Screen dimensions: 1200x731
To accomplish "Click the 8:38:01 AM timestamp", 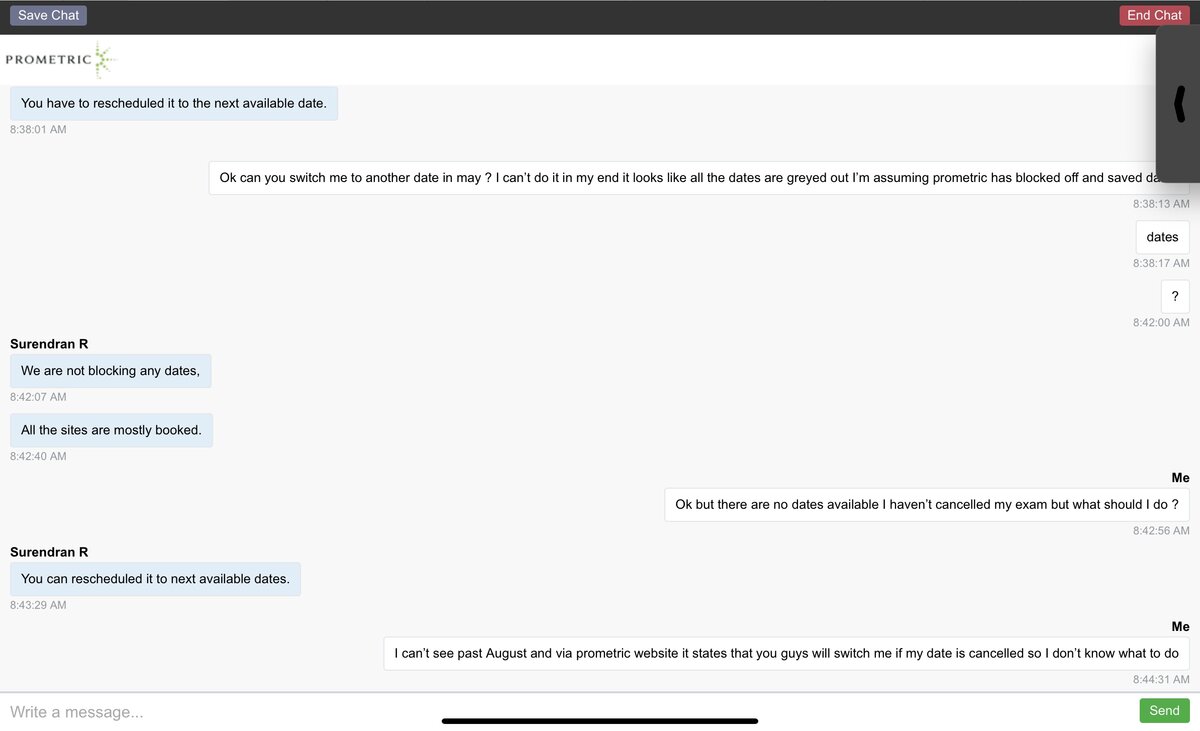I will click(38, 129).
